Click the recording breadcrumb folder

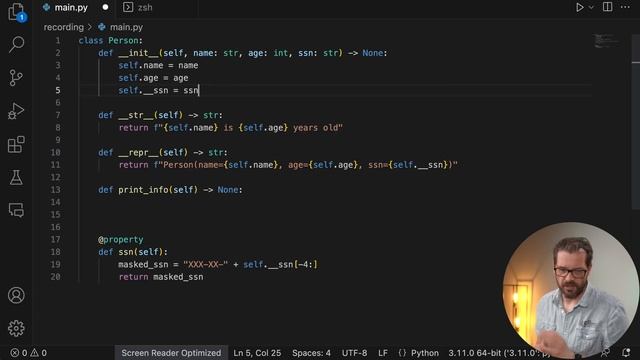coord(63,27)
